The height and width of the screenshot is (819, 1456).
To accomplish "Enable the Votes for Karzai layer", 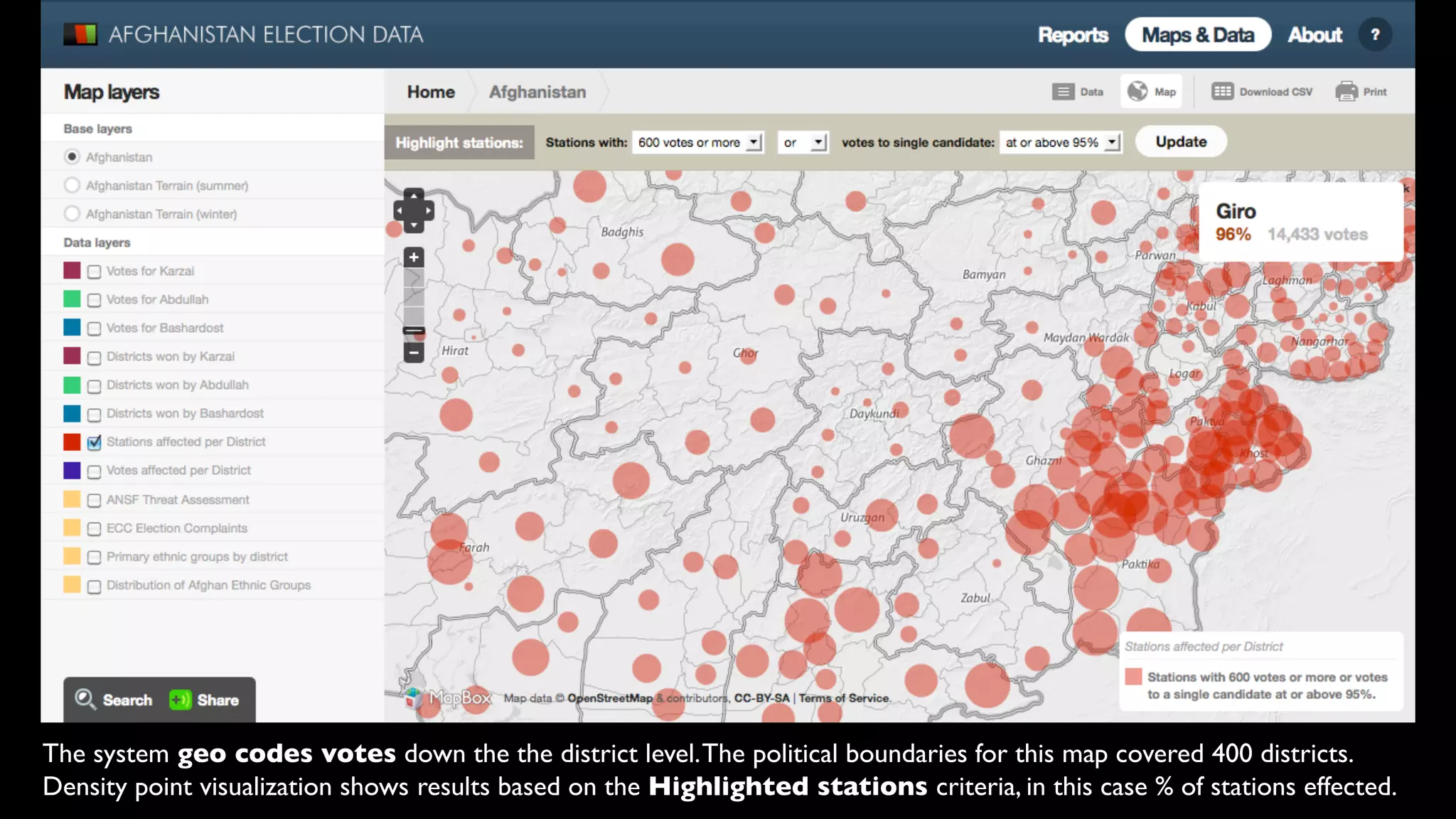I will 94,272.
